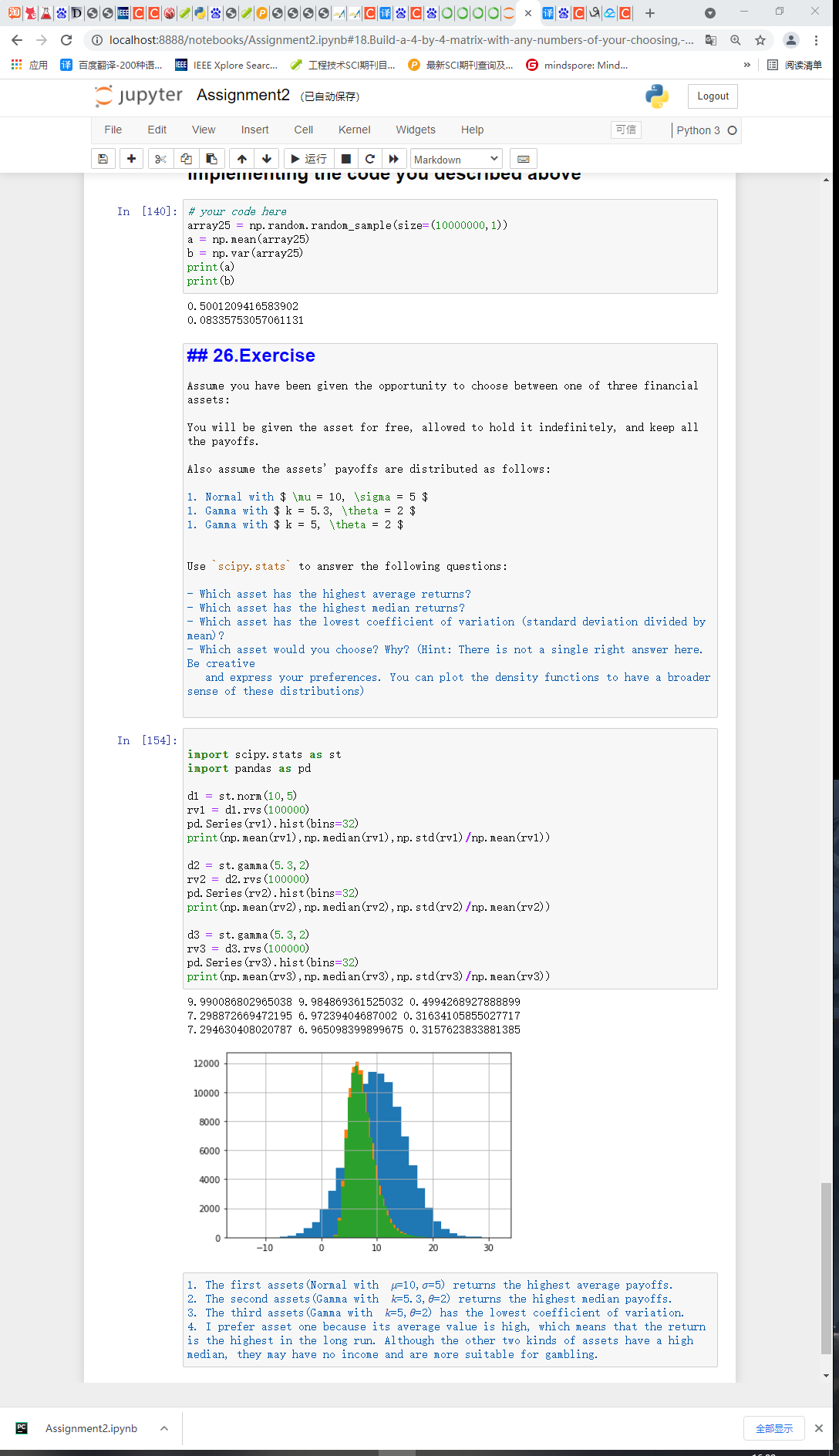Go back with browser back arrow
The image size is (839, 1456).
click(17, 40)
